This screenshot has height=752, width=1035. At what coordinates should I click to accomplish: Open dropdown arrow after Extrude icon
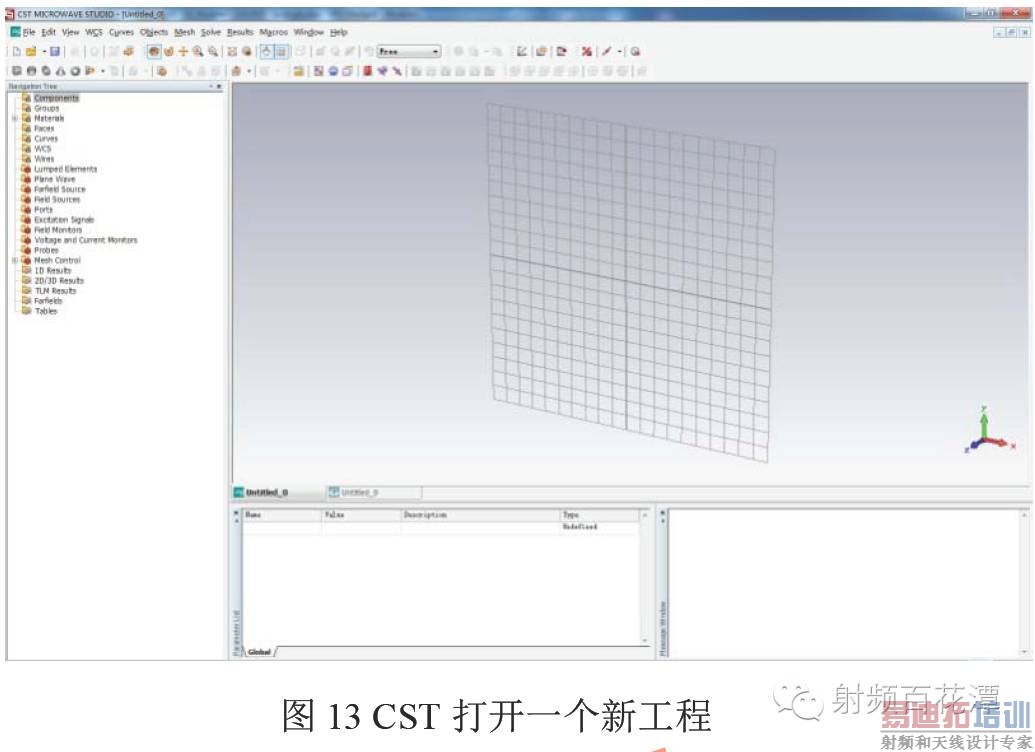pyautogui.click(x=103, y=71)
